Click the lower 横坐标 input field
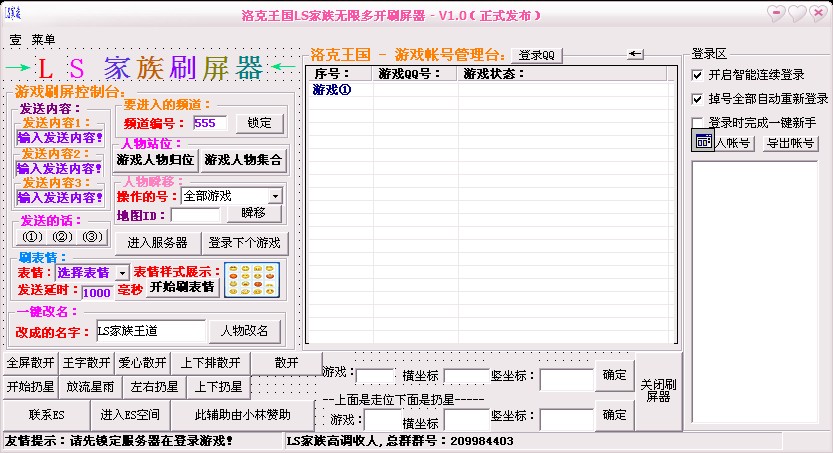Screen dimensions: 833x453 (x=466, y=420)
